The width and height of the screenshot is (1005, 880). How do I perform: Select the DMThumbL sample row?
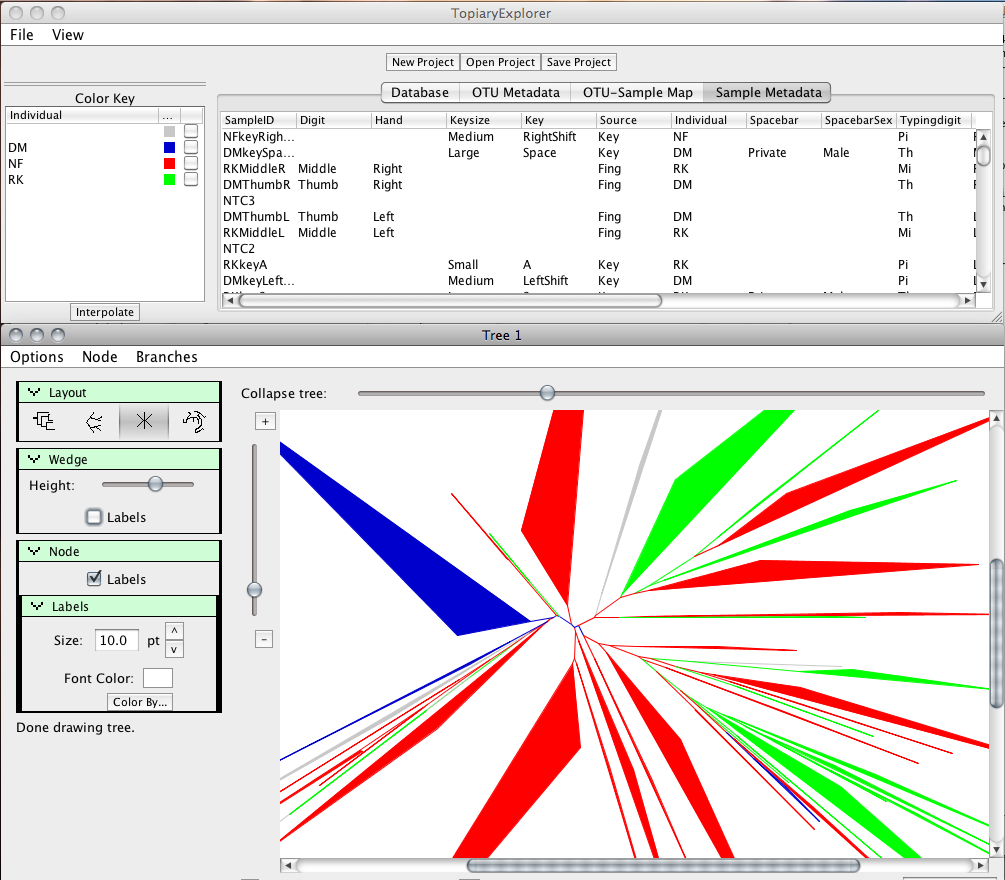[597, 217]
